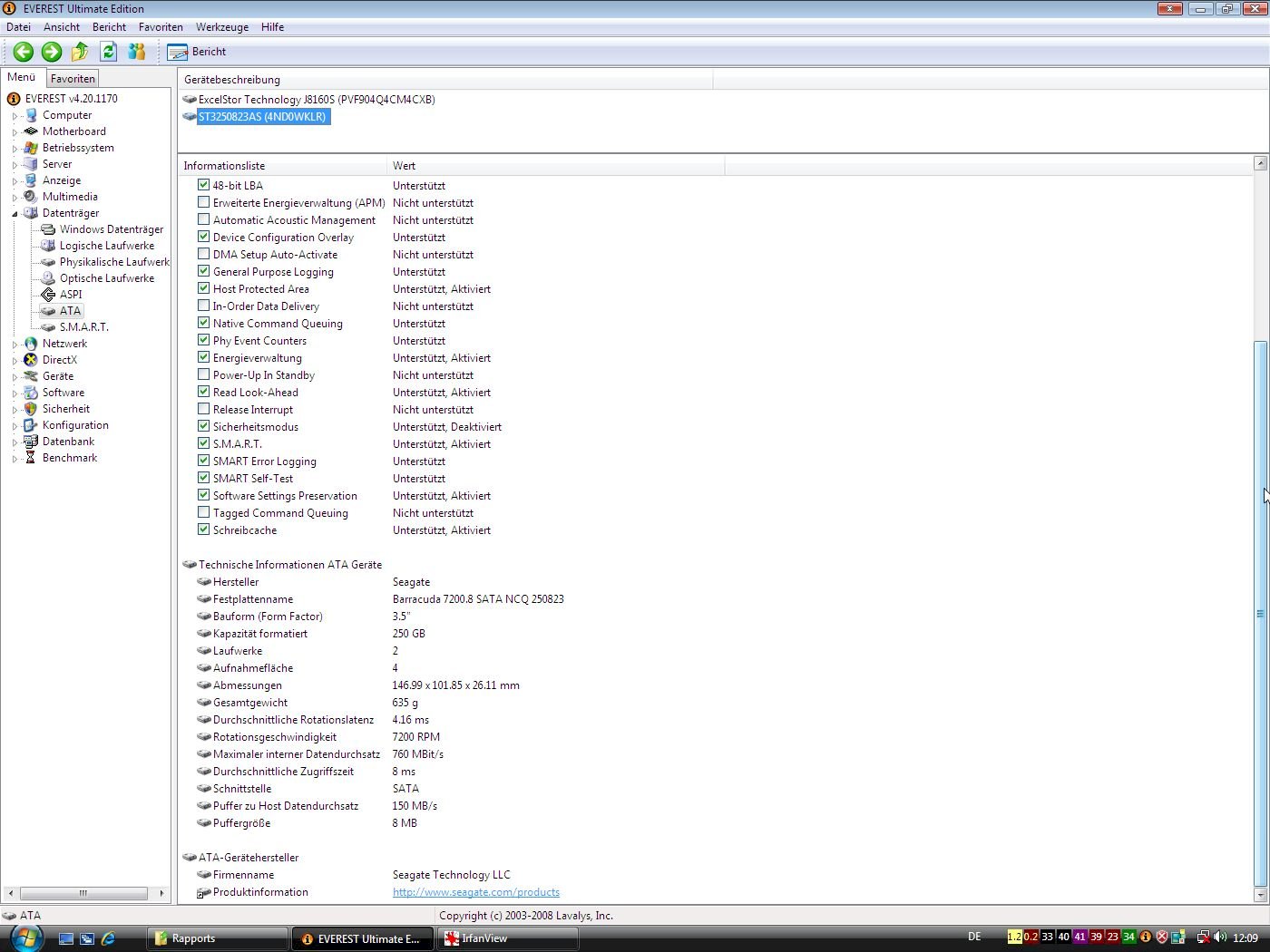Toggle the Schreibcache checkbox
This screenshot has width=1270, height=952.
point(204,530)
